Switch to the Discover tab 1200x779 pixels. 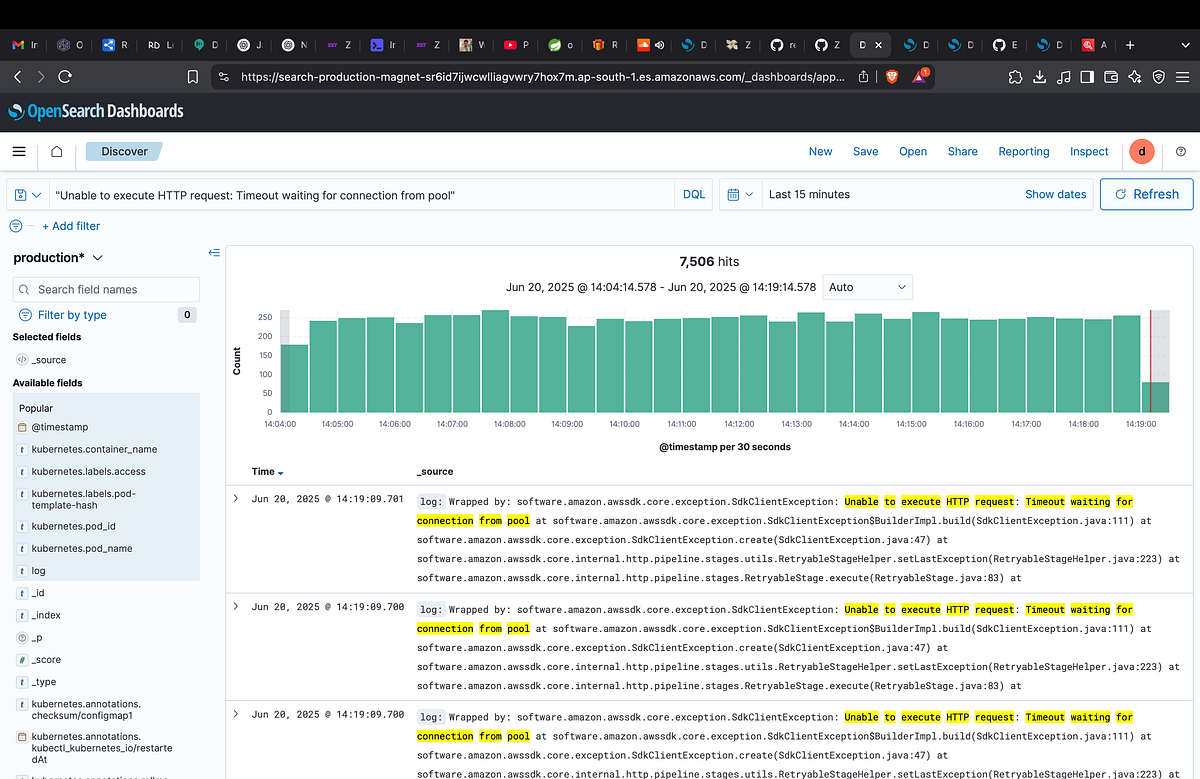pyautogui.click(x=123, y=151)
